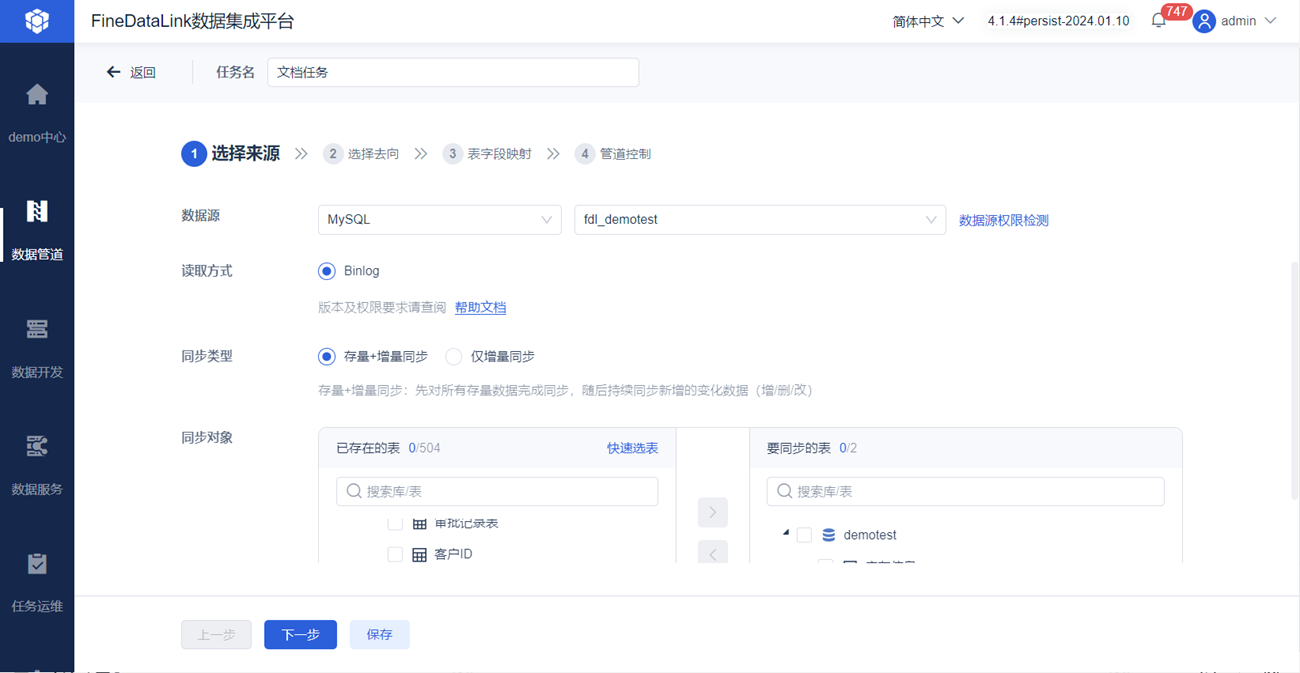Click the demotest database name

[870, 535]
